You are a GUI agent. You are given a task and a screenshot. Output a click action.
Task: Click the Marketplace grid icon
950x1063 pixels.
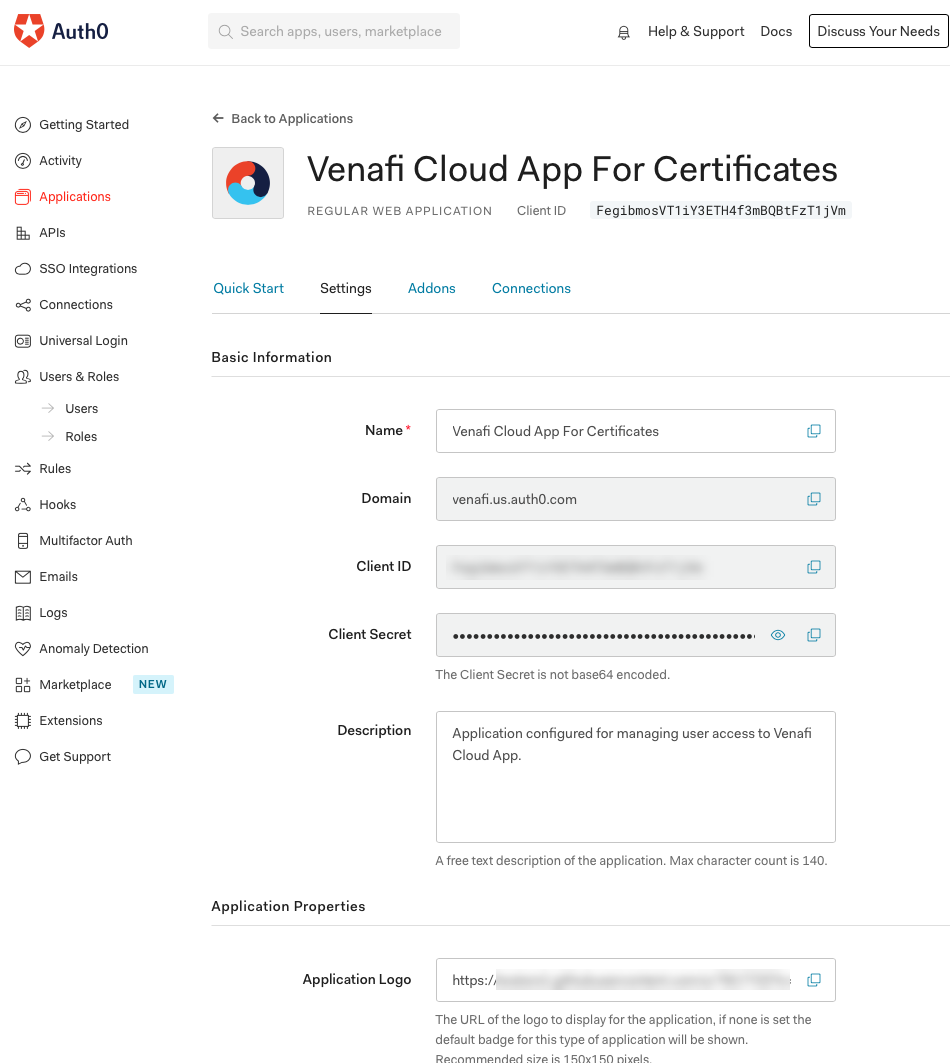[x=23, y=685]
